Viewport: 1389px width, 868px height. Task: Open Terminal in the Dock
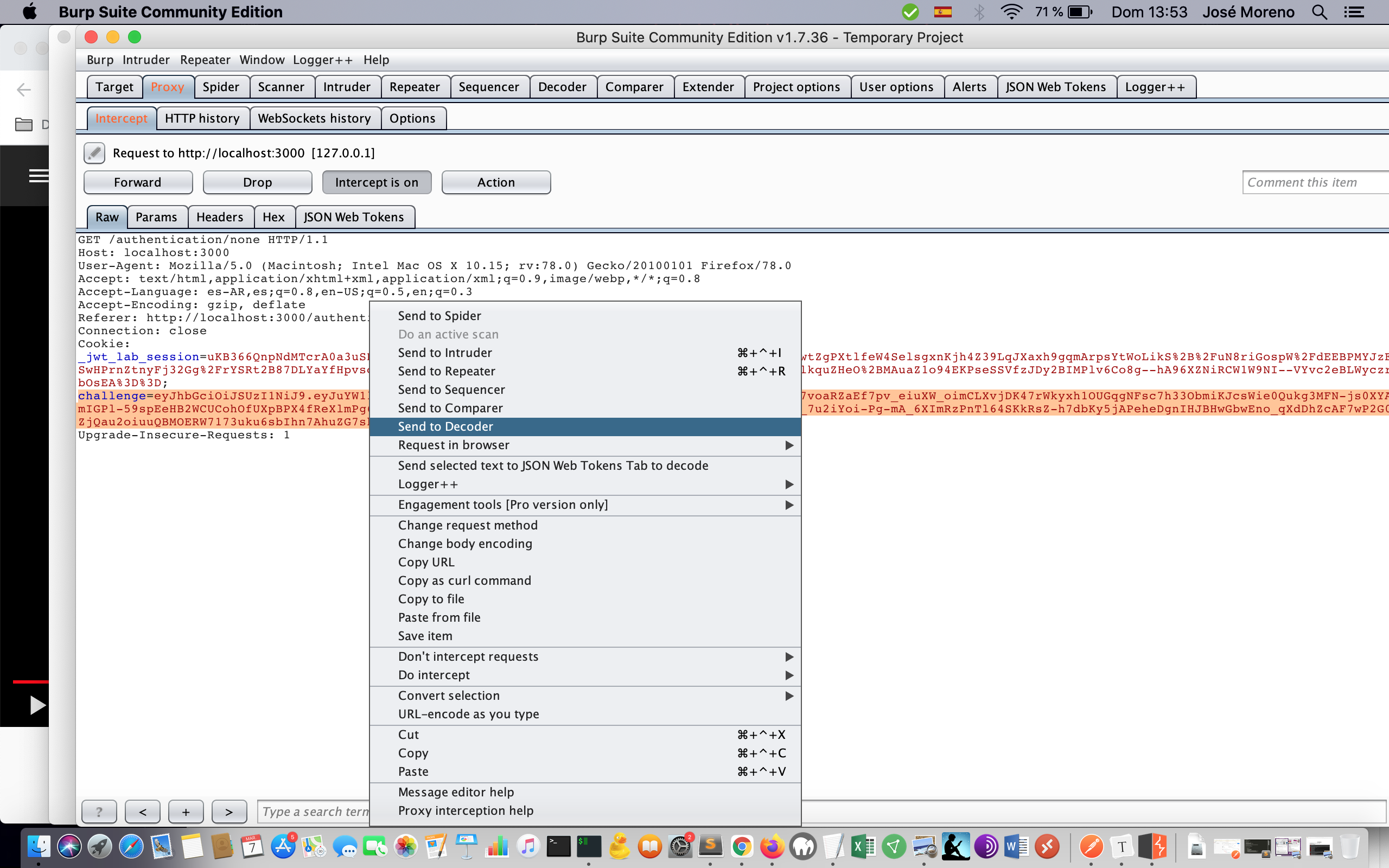click(x=558, y=846)
